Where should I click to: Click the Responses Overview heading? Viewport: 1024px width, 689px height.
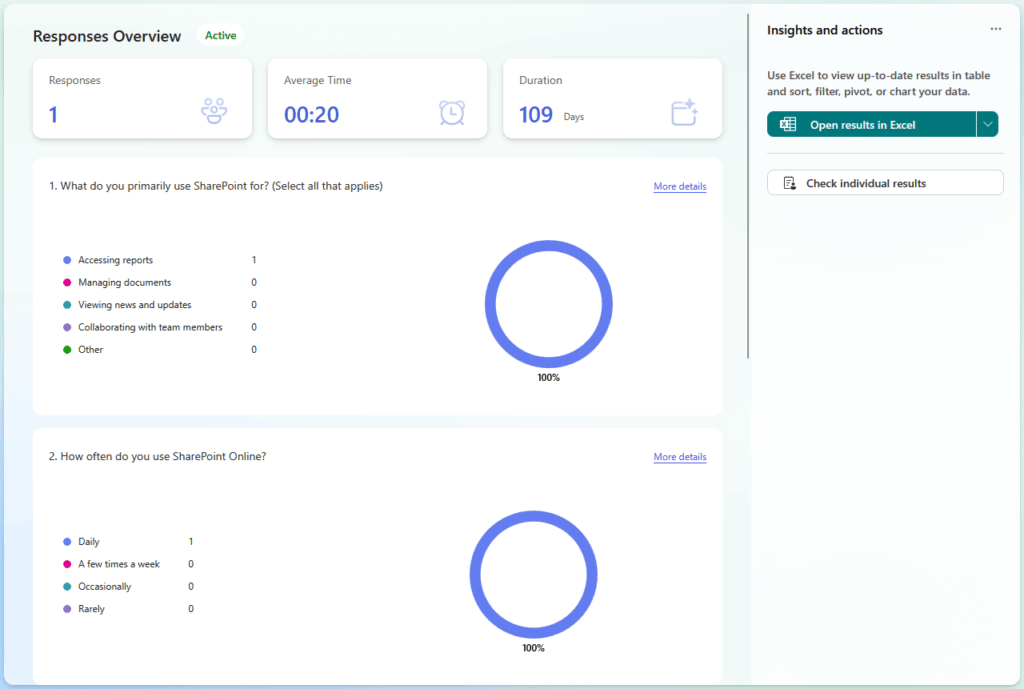(107, 36)
